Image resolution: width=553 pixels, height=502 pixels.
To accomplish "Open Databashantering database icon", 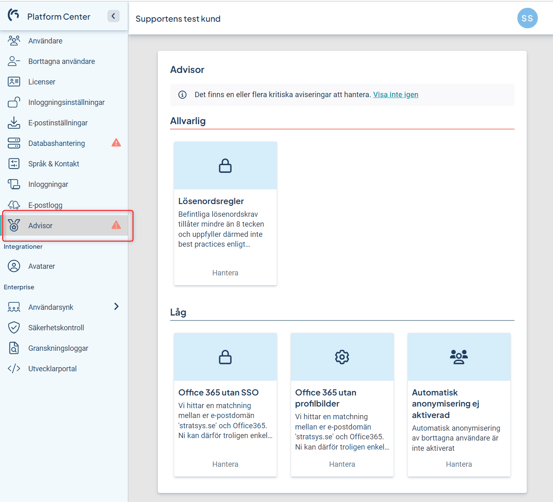I will click(14, 143).
